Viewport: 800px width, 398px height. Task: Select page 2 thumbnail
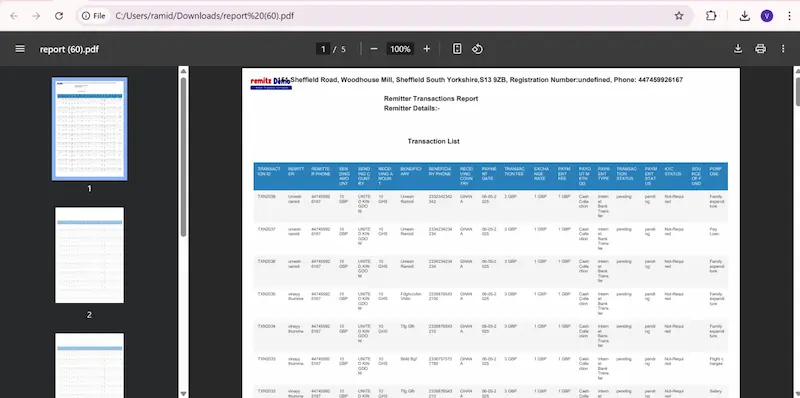[89, 255]
